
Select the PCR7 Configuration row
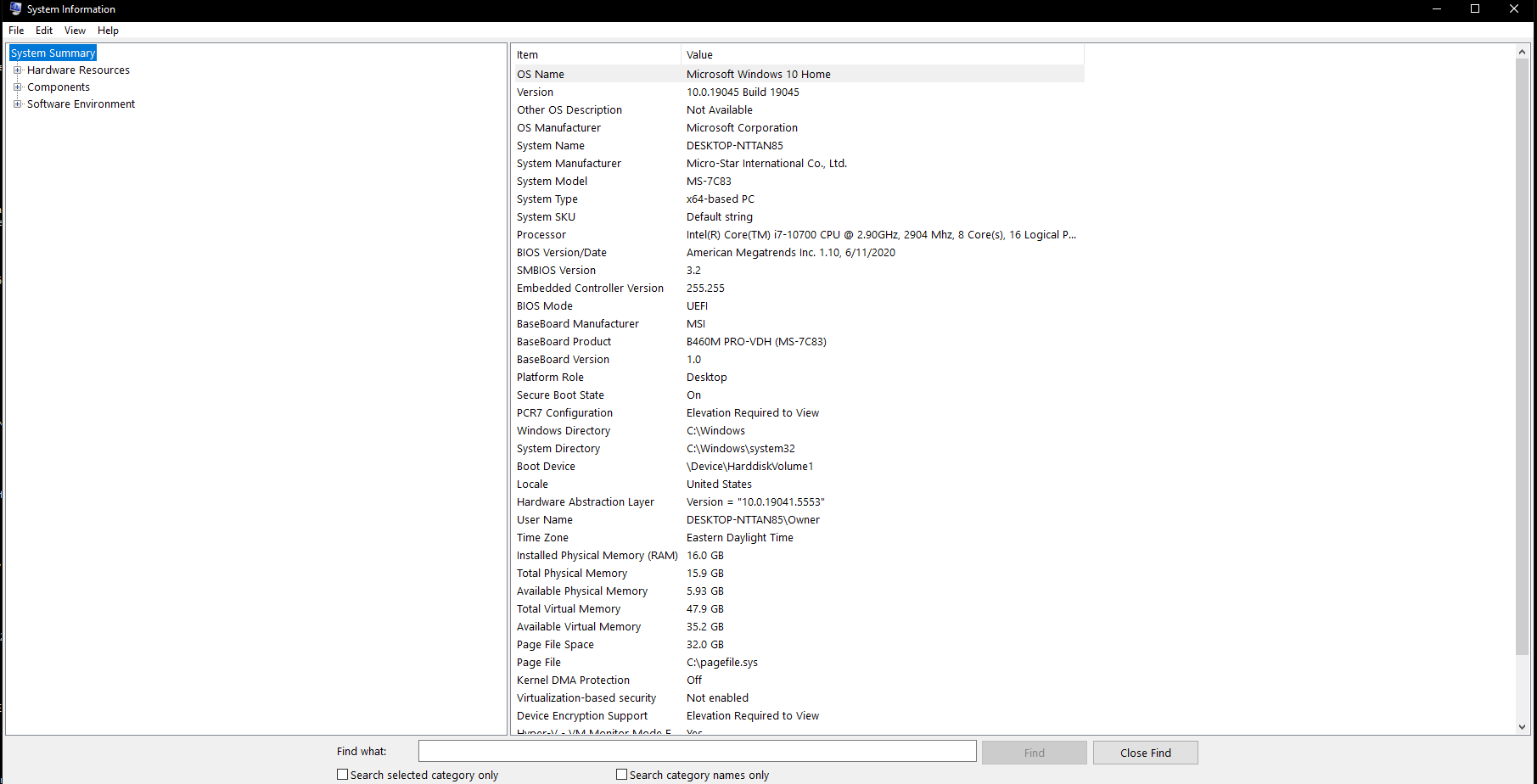pyautogui.click(x=799, y=412)
